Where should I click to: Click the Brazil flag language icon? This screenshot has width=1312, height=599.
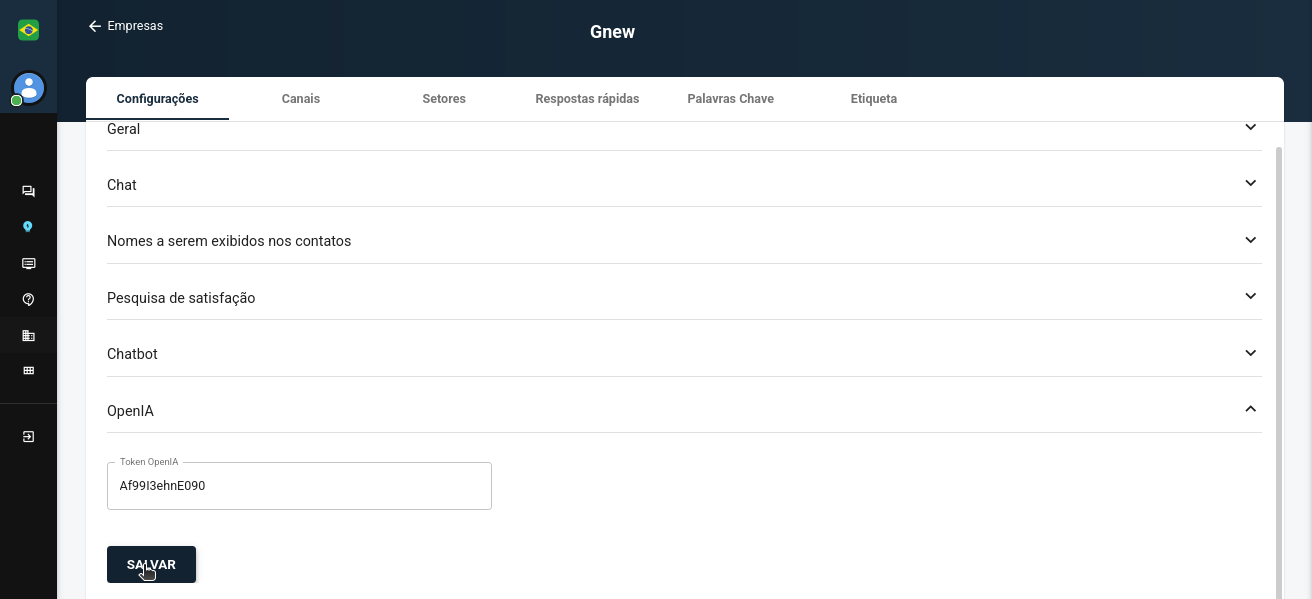tap(28, 30)
